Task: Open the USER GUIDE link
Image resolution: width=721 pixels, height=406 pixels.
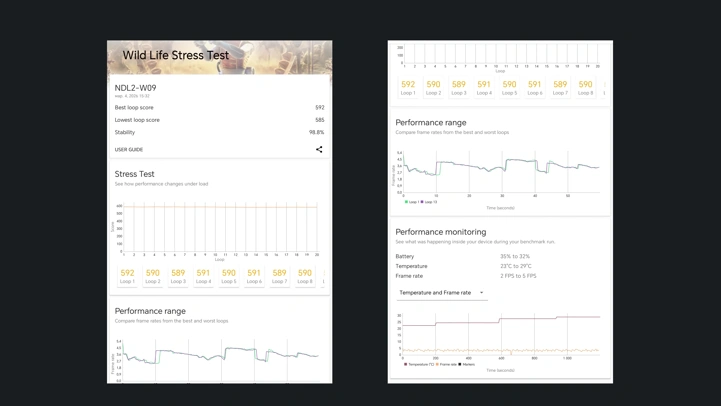Action: click(129, 149)
